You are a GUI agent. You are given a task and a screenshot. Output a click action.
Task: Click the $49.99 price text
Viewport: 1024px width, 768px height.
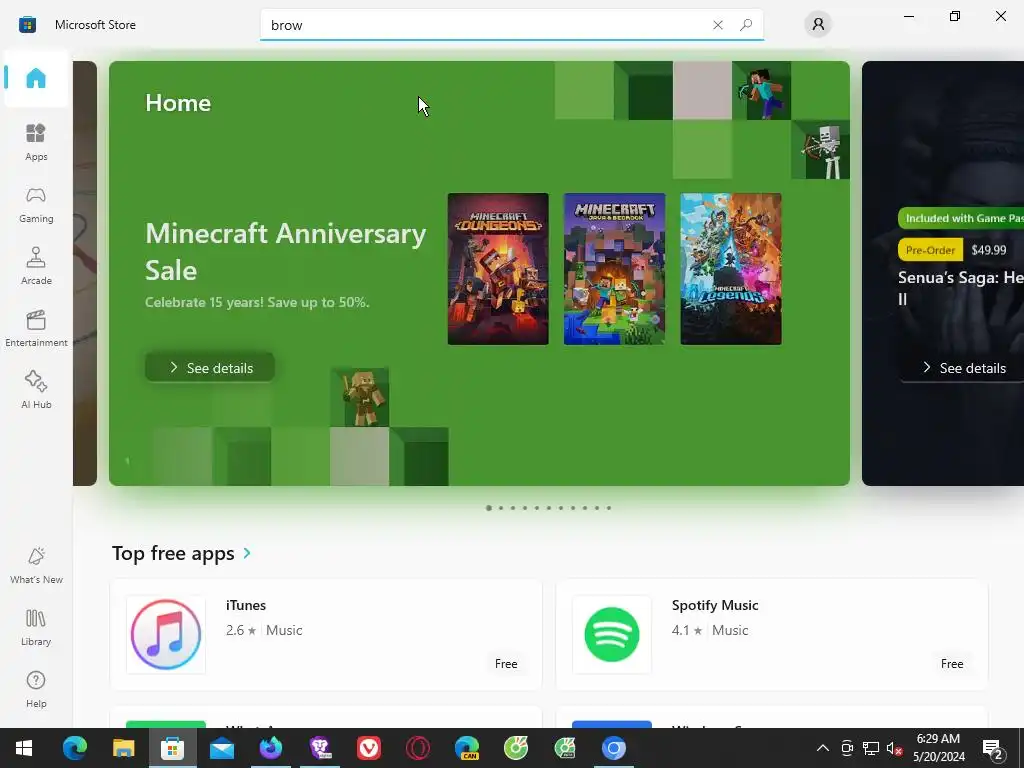click(989, 250)
